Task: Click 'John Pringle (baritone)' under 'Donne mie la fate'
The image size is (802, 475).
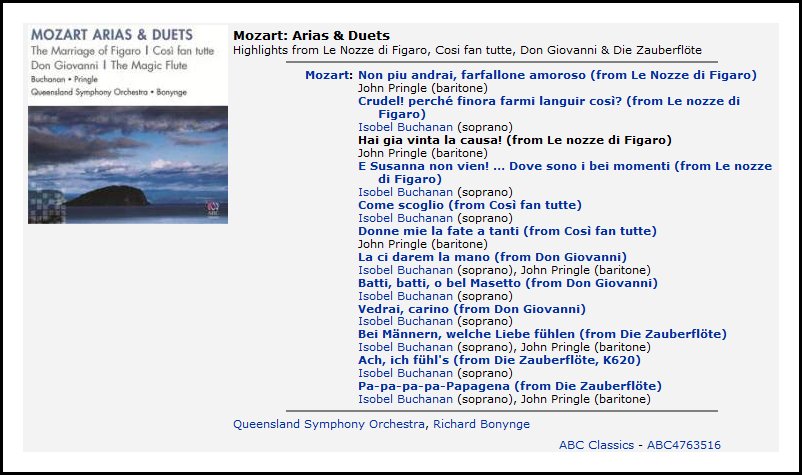Action: click(x=422, y=244)
